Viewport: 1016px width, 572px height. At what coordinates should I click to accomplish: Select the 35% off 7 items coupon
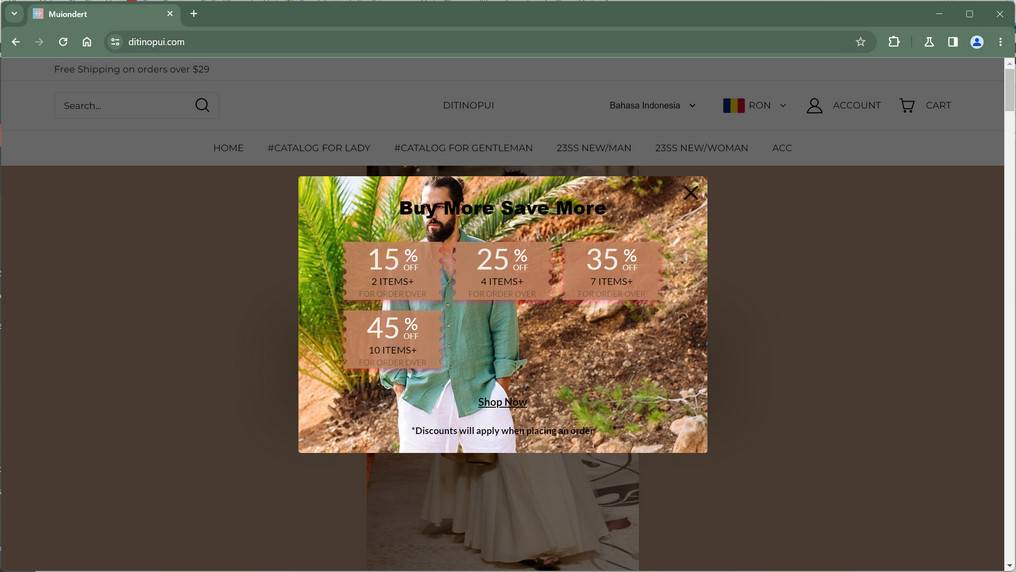[611, 271]
